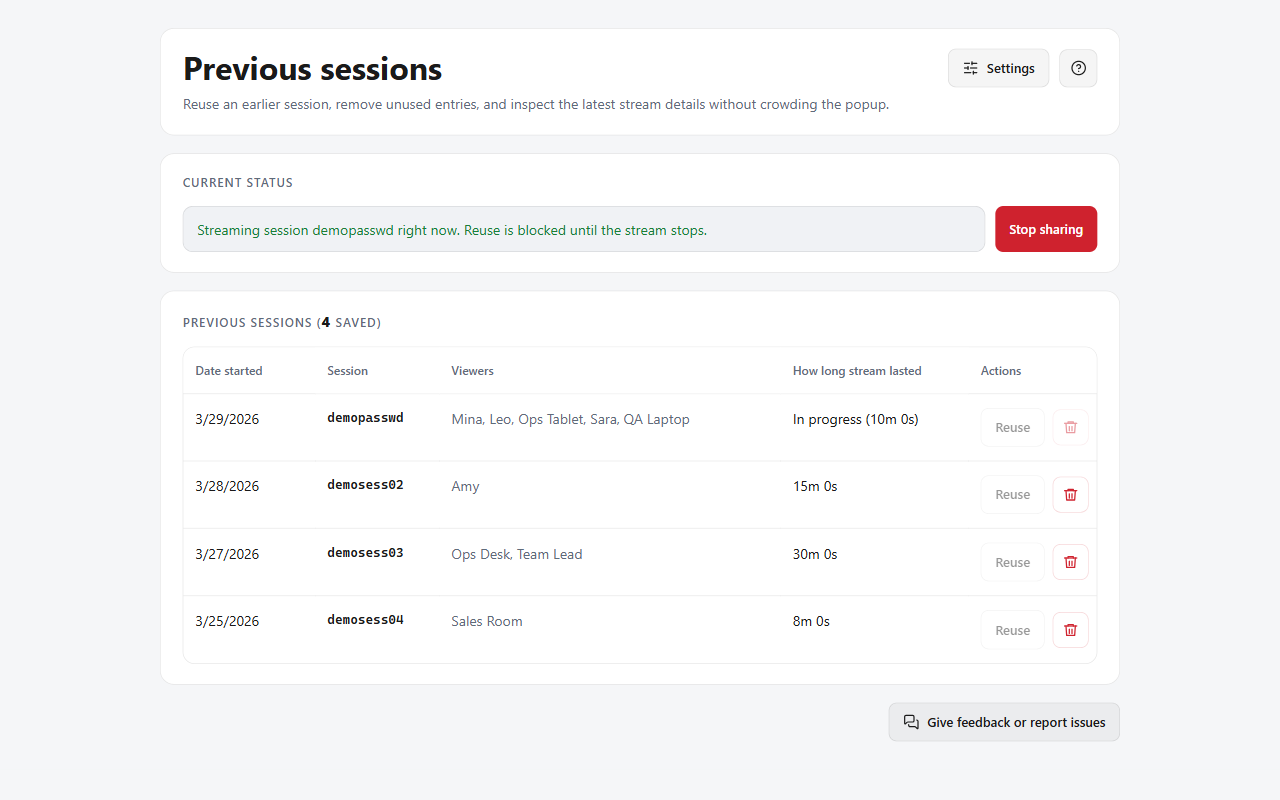Click Reuse on the demosess04 row
The height and width of the screenshot is (800, 1280).
[x=1012, y=630]
